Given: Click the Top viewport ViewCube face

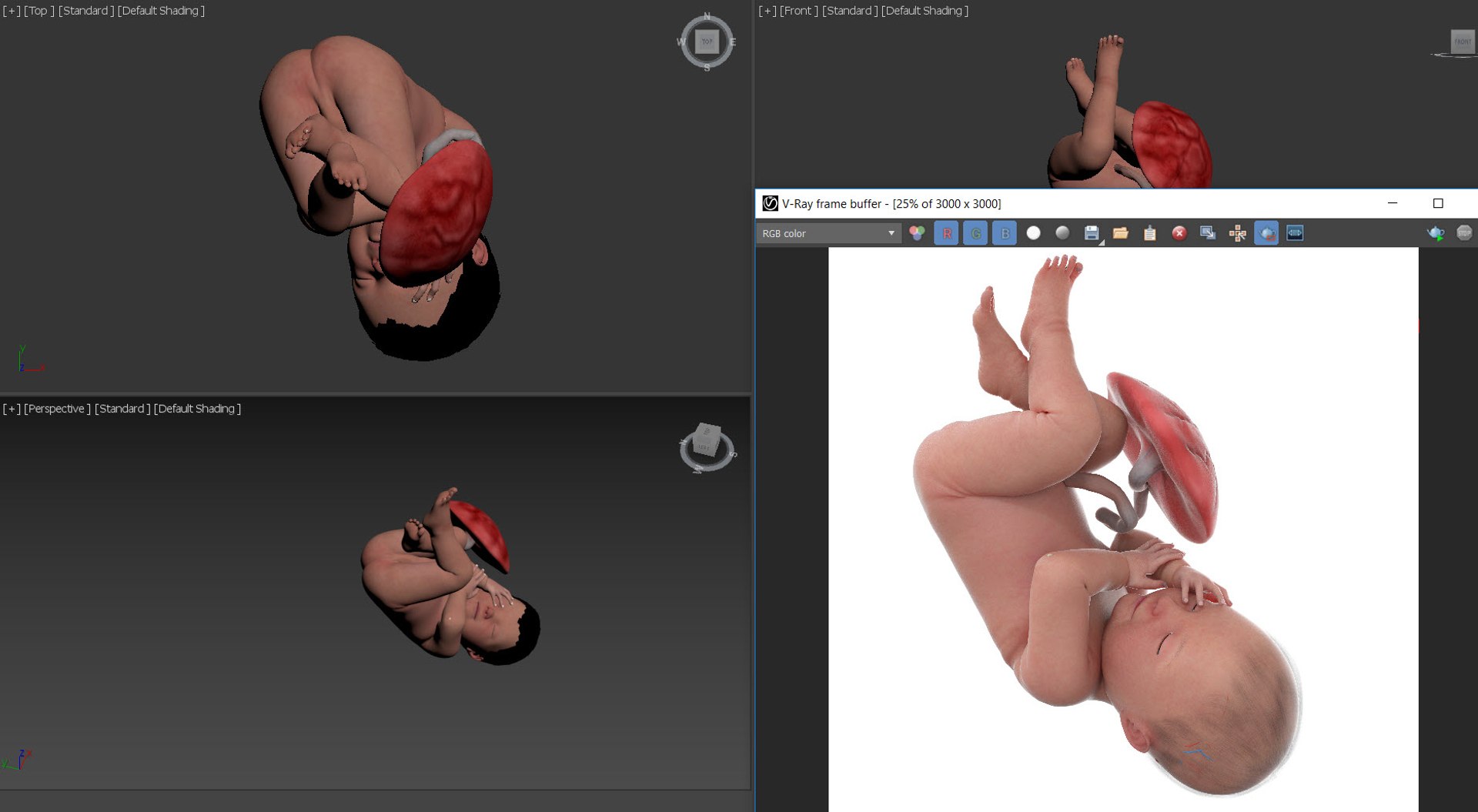Looking at the screenshot, I should point(707,42).
